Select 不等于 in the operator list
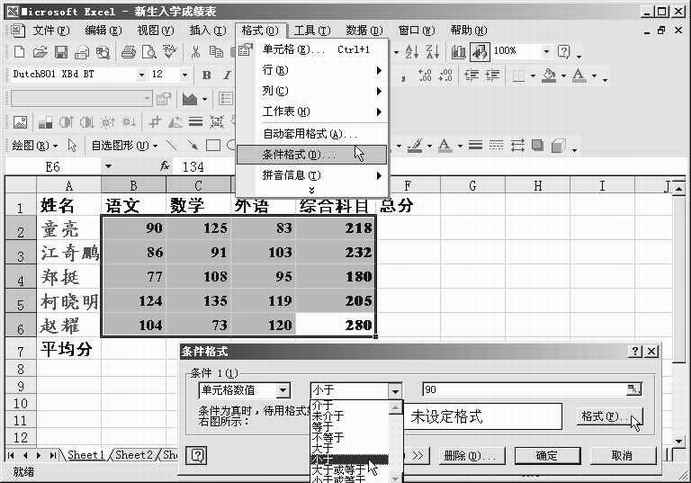 (350, 438)
